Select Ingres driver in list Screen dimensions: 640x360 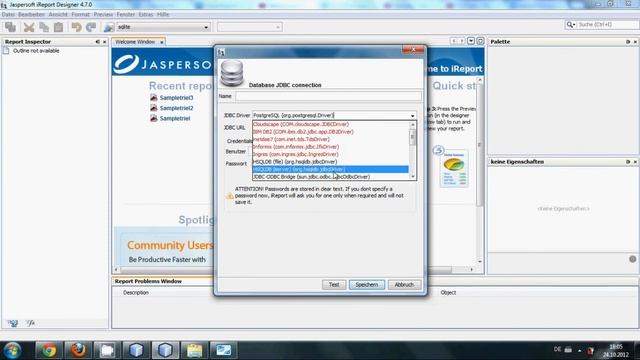click(x=330, y=154)
